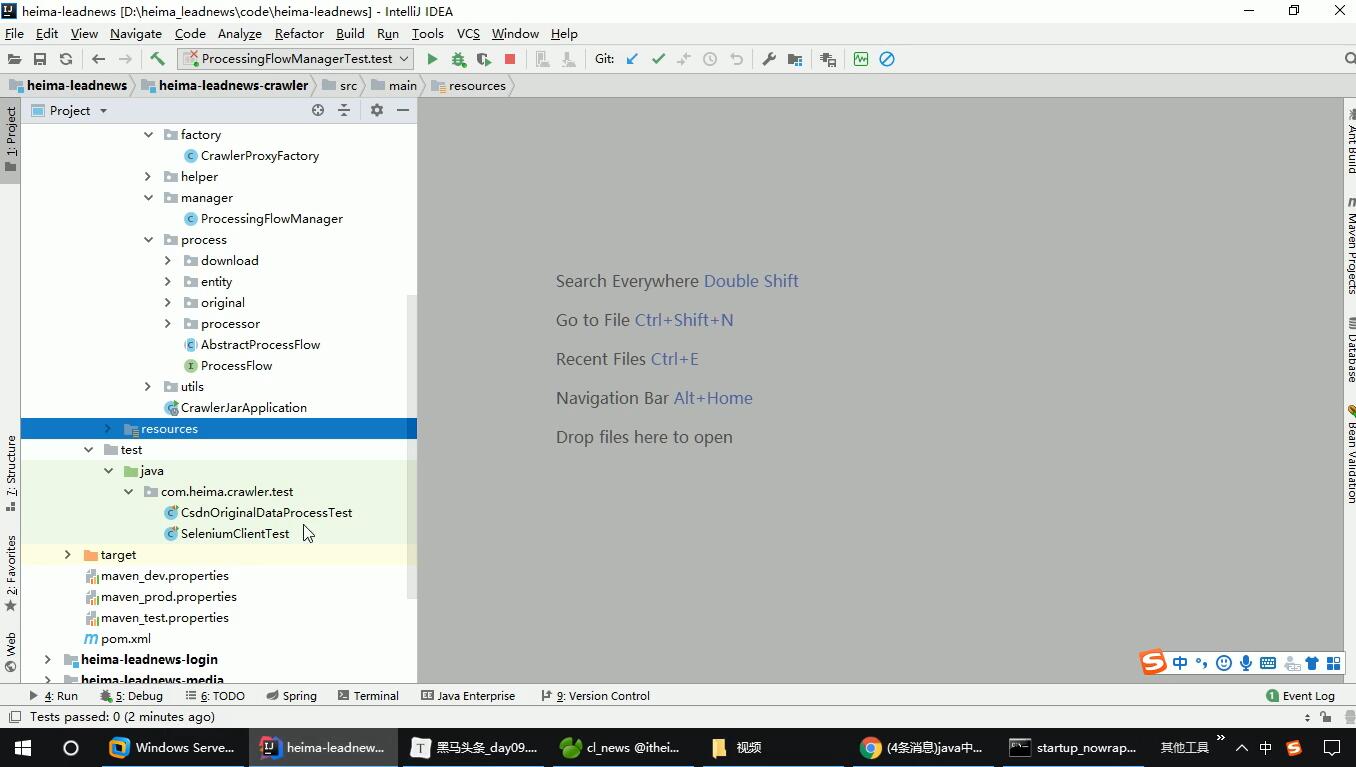Collapse the process folder

click(x=148, y=240)
